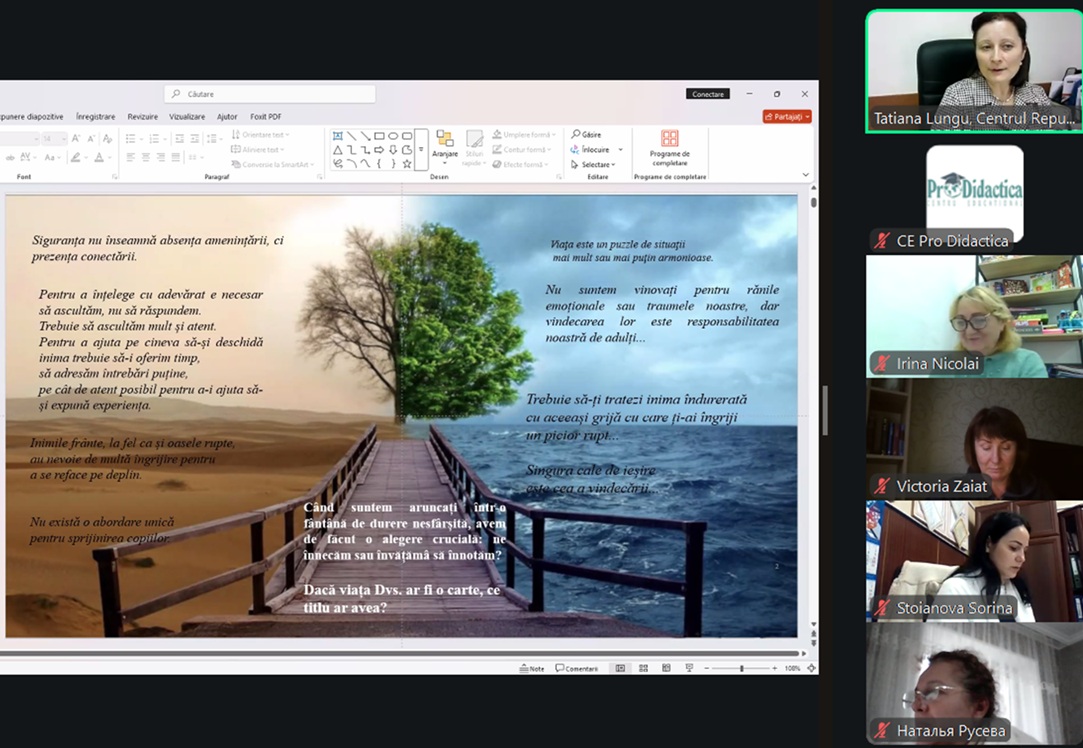Toggle the Note pane
Viewport: 1083px width, 748px height.
[x=532, y=668]
